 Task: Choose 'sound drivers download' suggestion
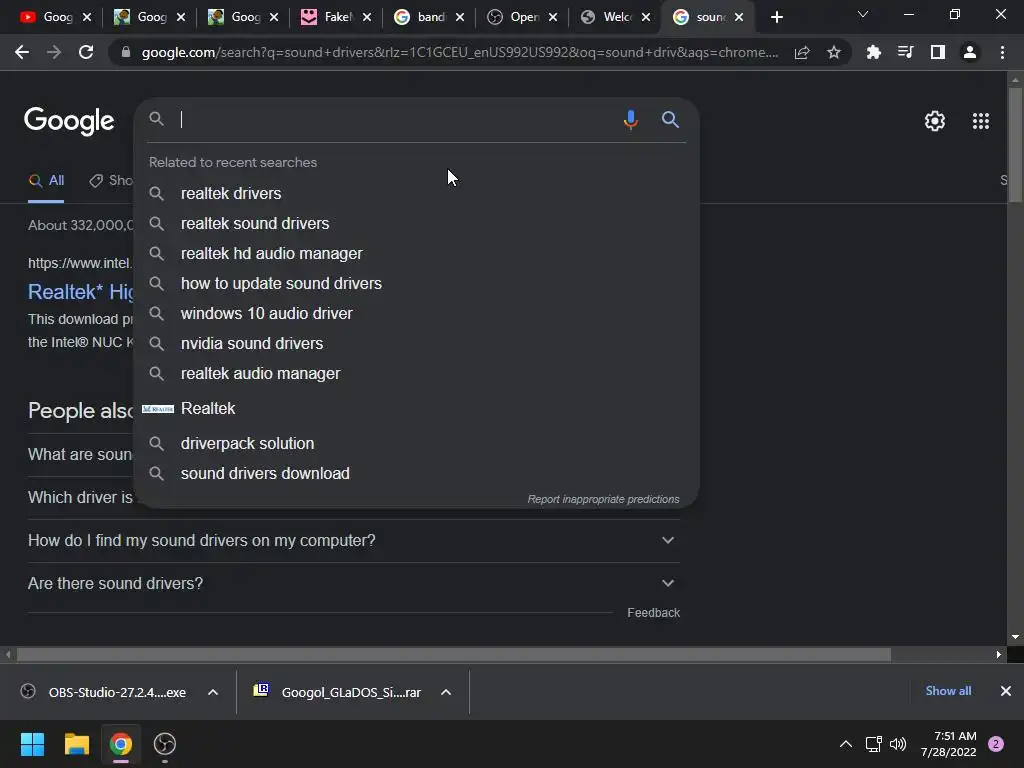pos(416,473)
